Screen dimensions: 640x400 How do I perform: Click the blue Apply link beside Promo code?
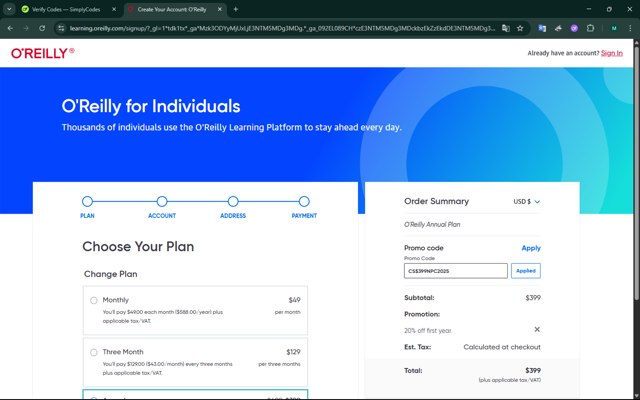[x=531, y=248]
